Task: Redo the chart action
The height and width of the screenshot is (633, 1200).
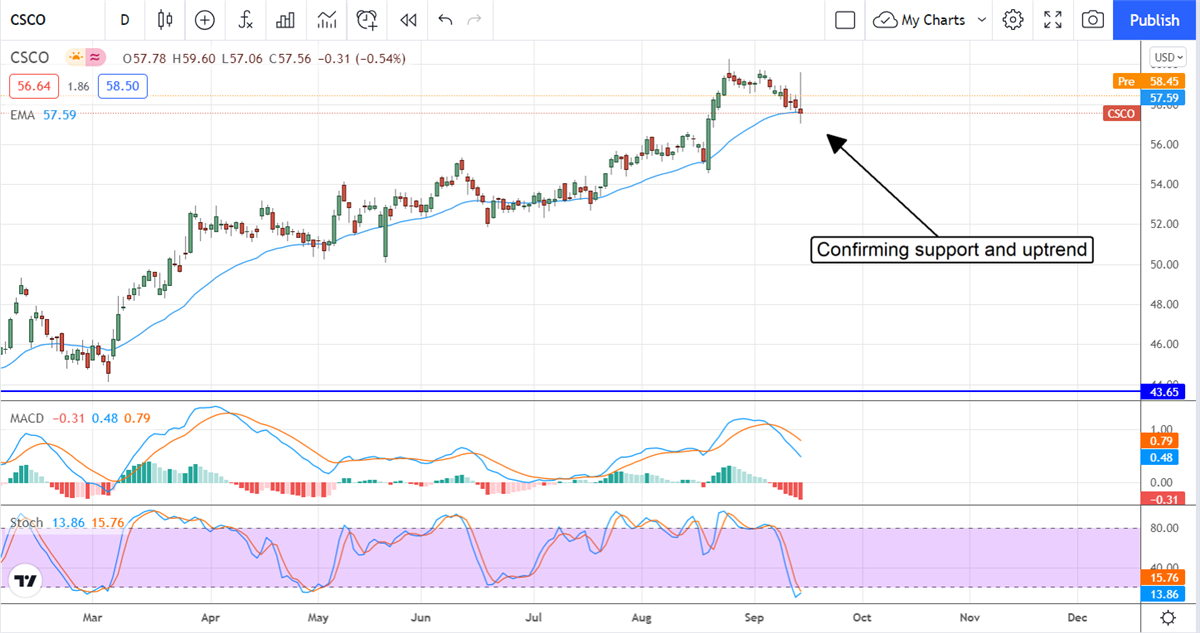Action: 475,19
